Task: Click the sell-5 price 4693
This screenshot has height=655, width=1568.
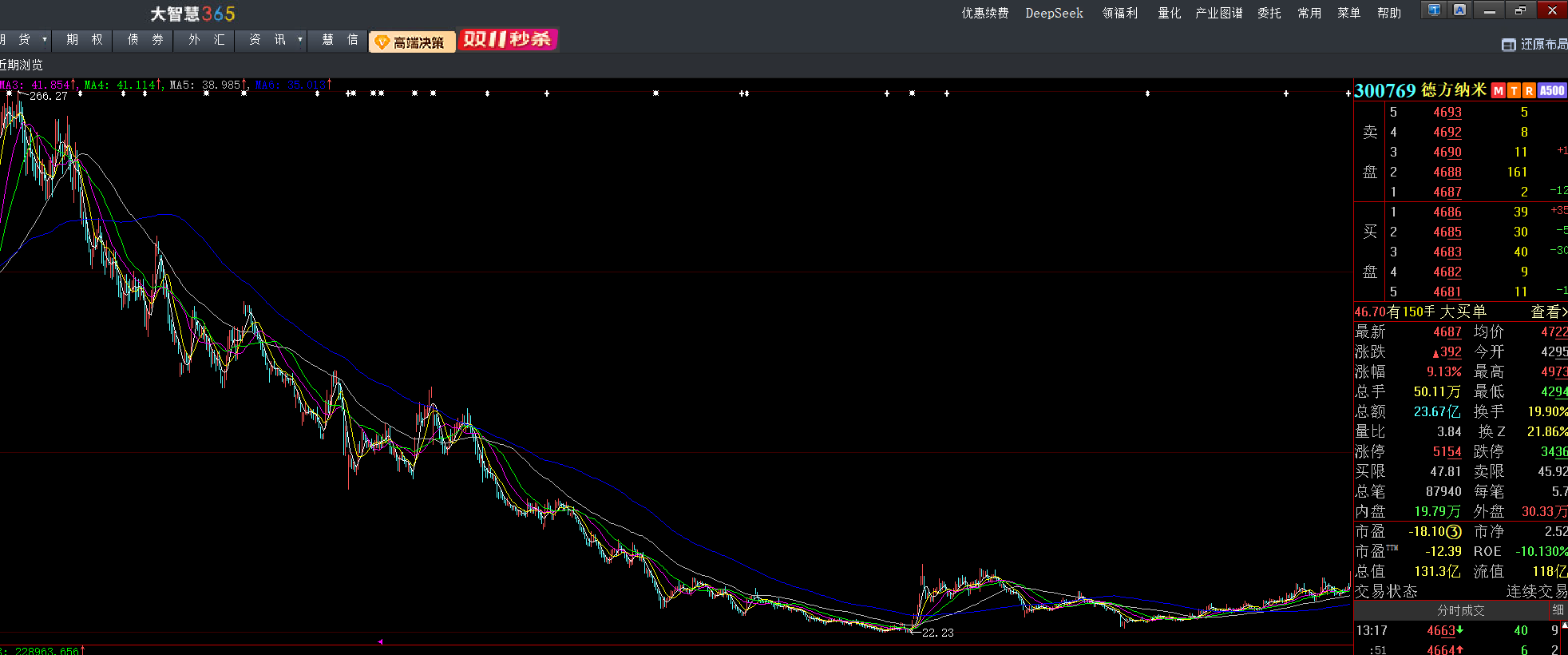Action: point(1447,113)
